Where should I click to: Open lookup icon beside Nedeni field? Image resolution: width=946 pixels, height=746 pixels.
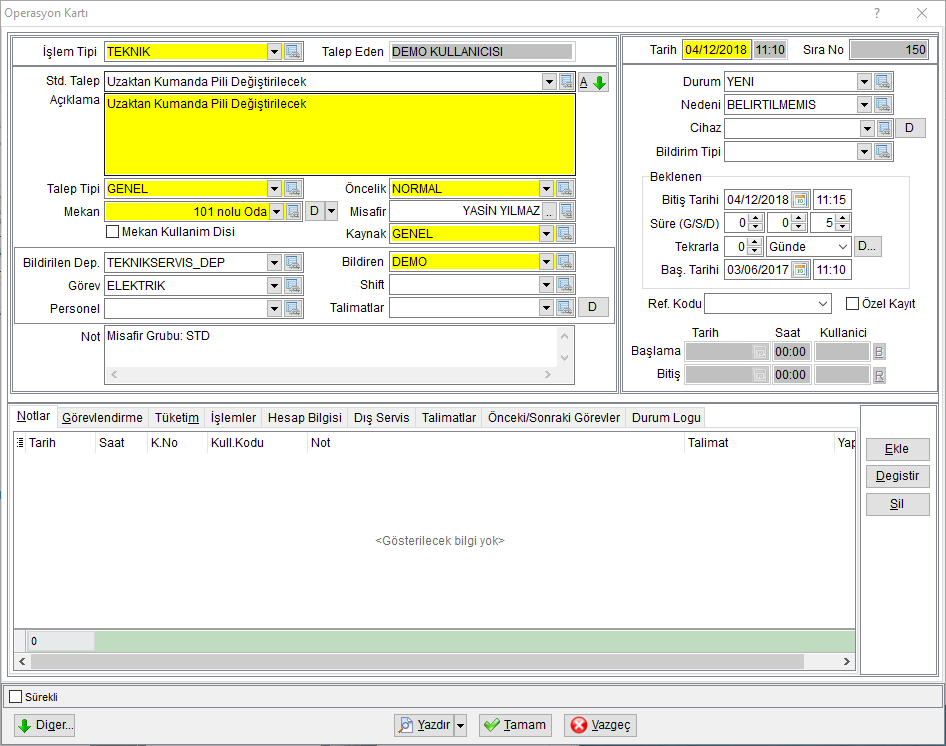pyautogui.click(x=883, y=104)
